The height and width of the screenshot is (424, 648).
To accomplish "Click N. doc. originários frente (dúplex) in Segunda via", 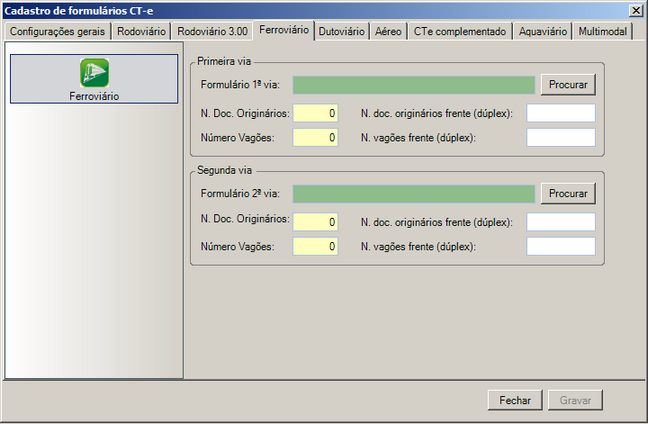I will tap(560, 221).
